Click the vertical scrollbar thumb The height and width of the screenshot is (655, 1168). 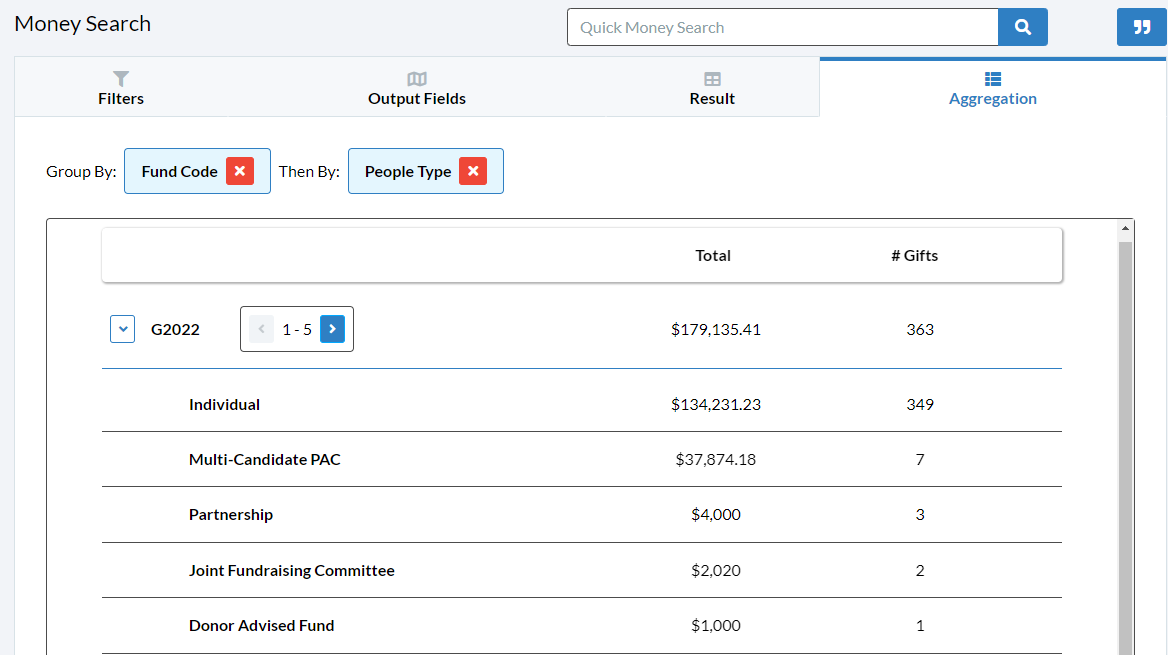[x=1126, y=447]
